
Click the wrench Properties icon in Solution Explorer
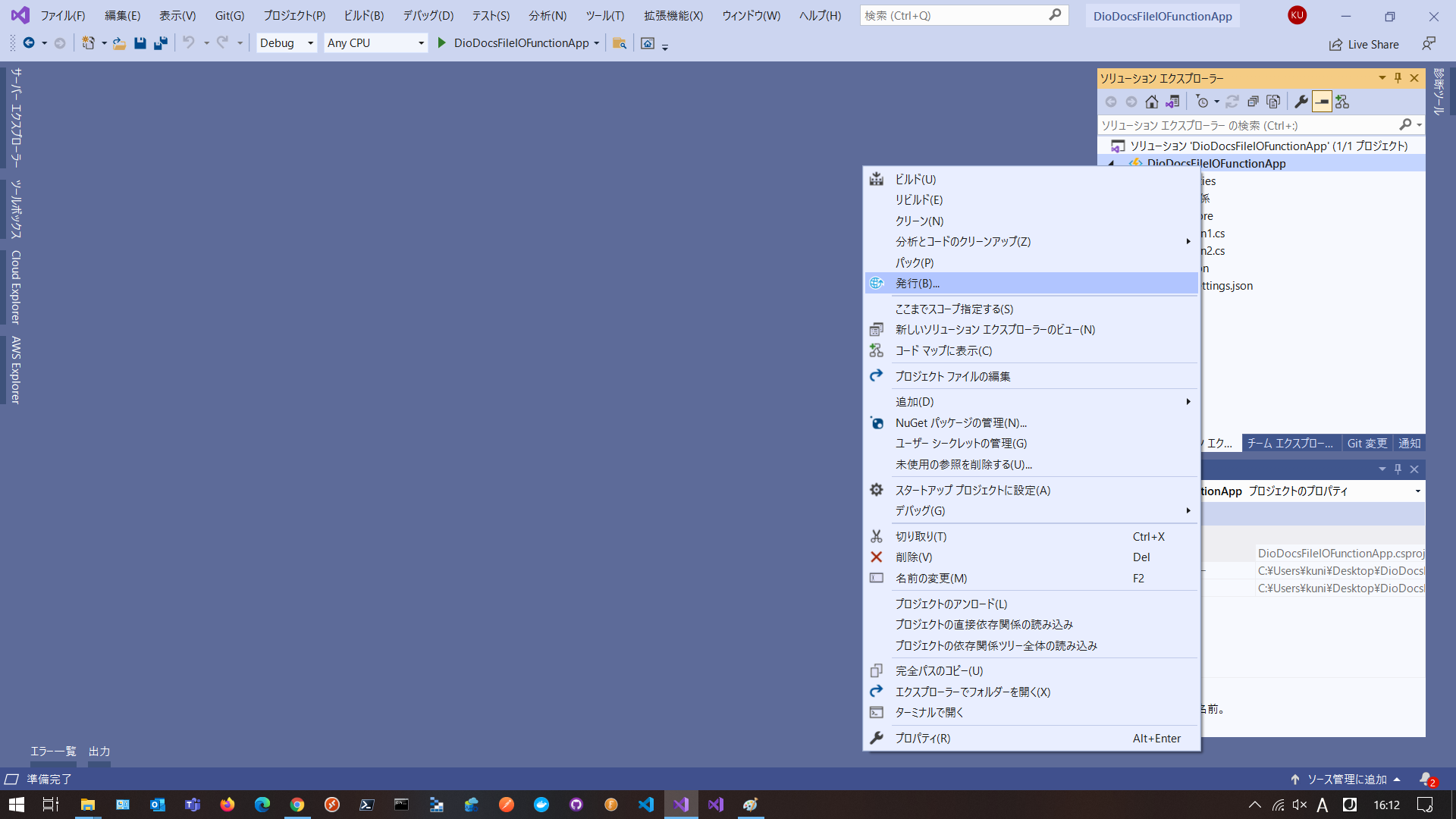pyautogui.click(x=1301, y=102)
